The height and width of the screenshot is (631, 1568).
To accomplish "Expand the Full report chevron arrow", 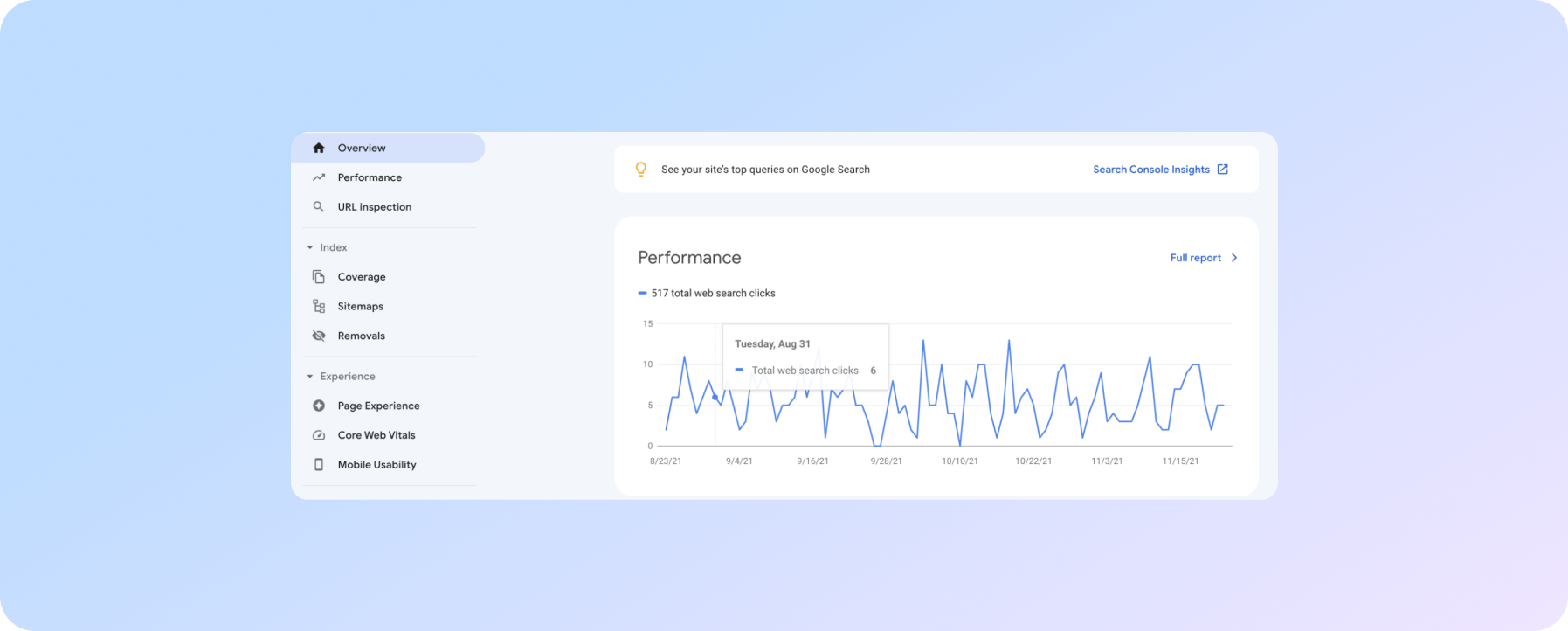I will tap(1233, 257).
